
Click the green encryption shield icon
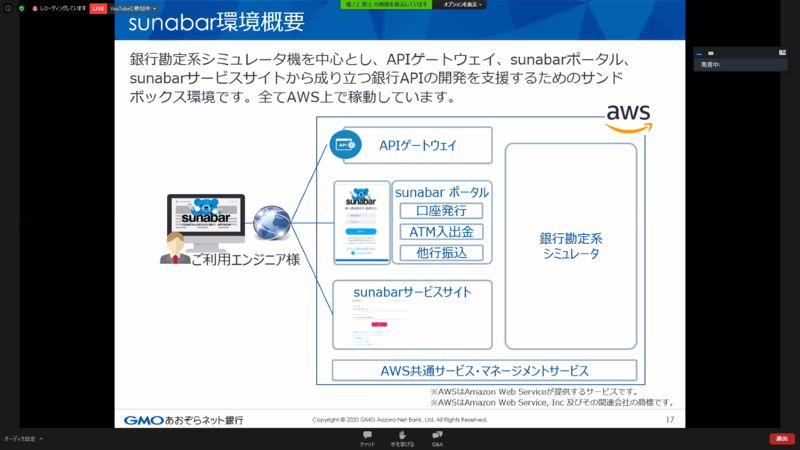point(21,9)
